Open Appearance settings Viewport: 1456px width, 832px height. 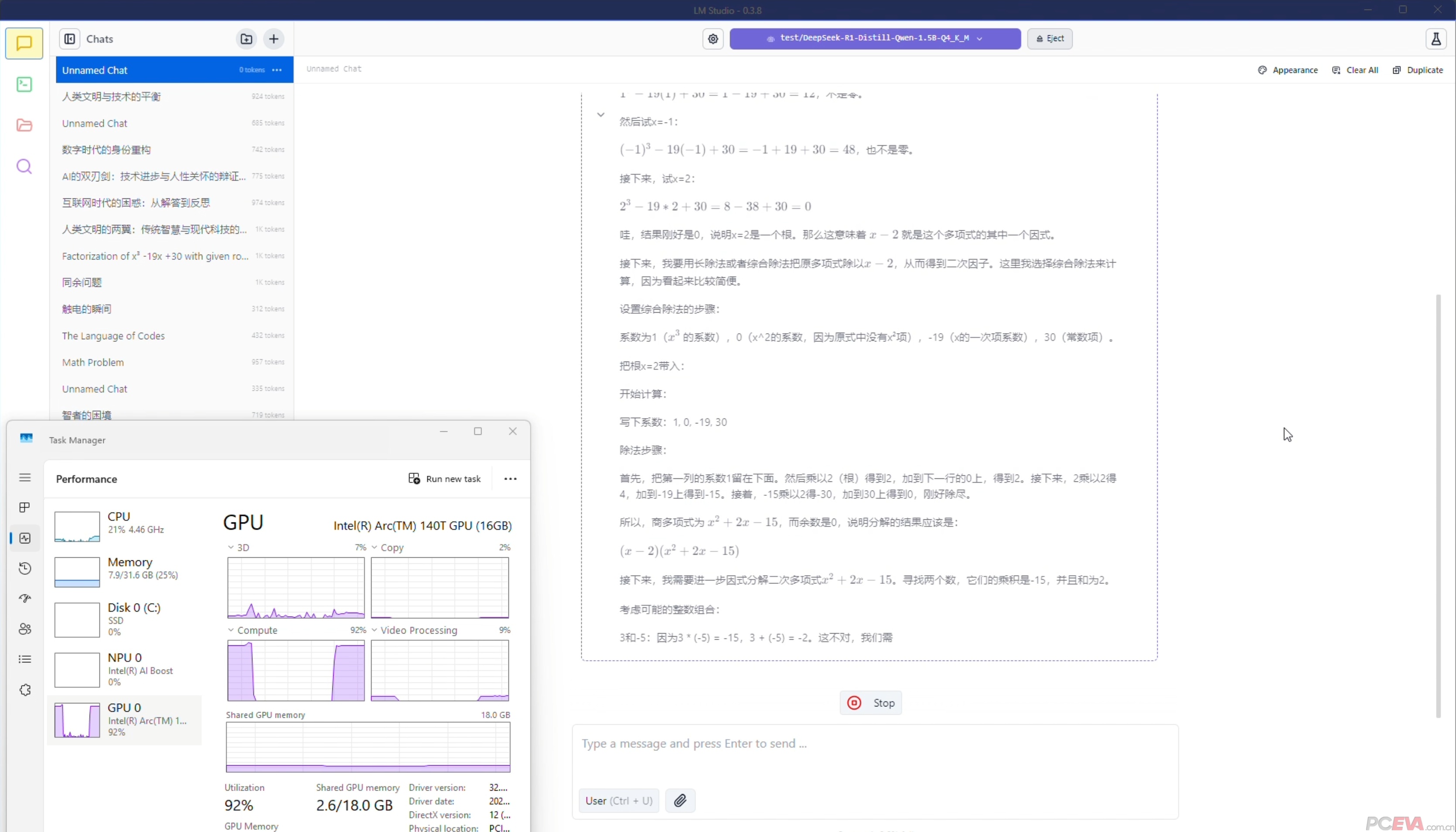point(1288,70)
